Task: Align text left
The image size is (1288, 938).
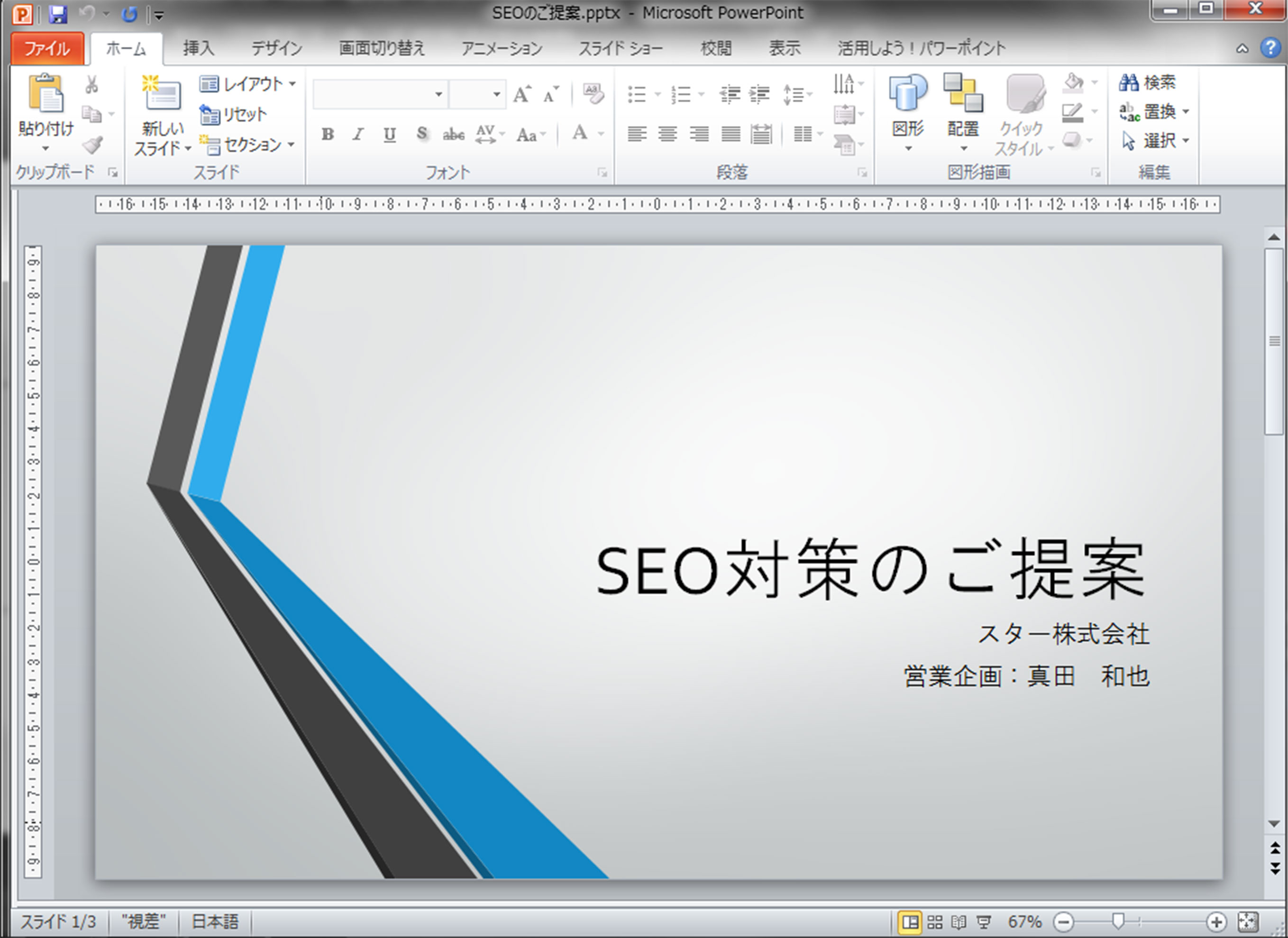Action: tap(637, 135)
